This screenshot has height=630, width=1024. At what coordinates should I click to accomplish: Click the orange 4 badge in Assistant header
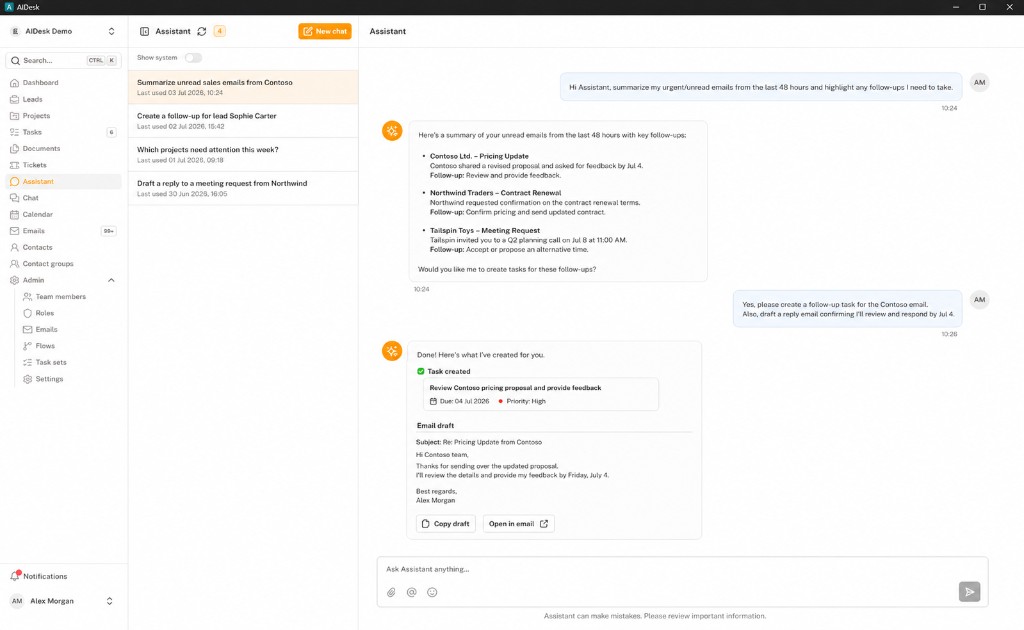point(219,31)
